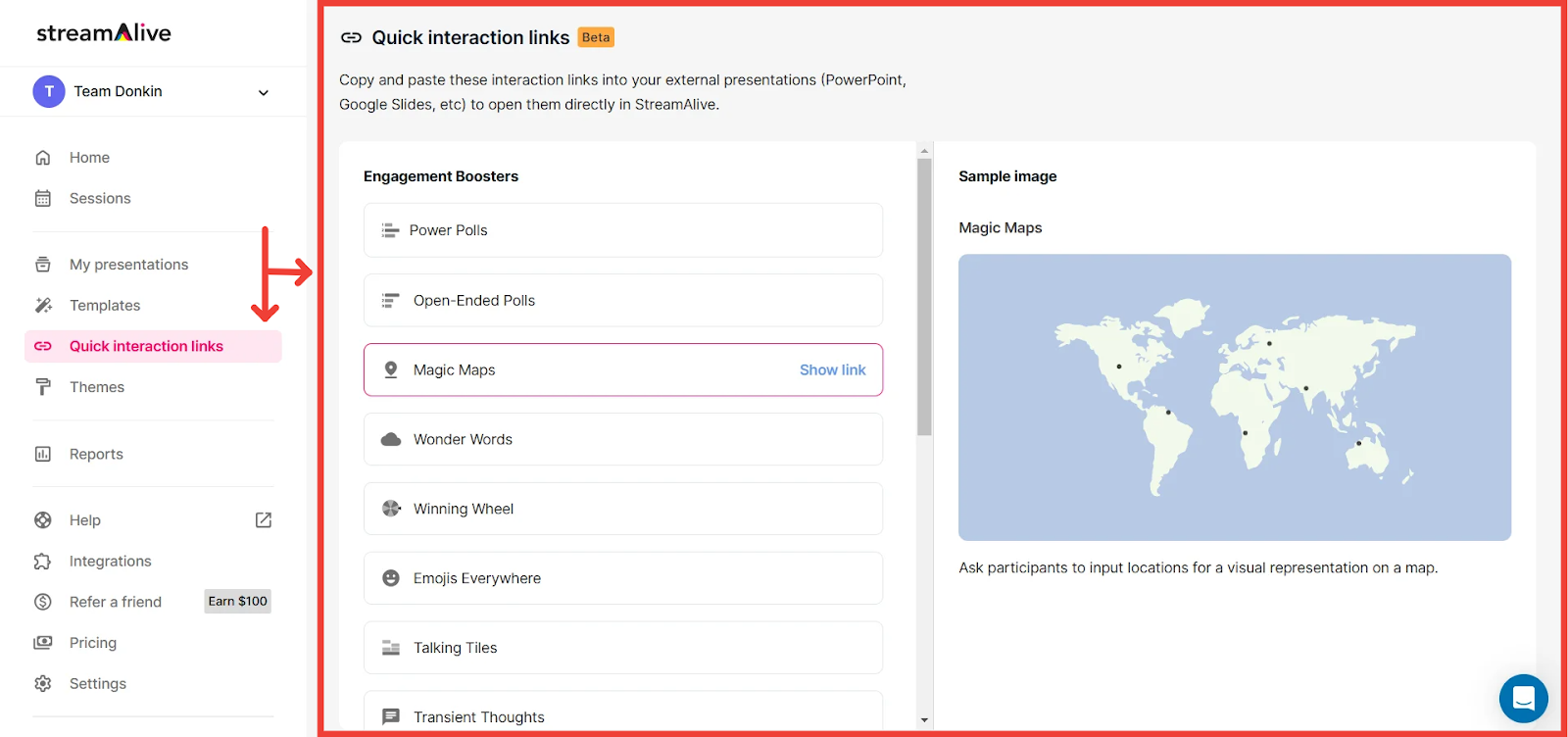Click the Engagement Boosters heading

tap(441, 176)
